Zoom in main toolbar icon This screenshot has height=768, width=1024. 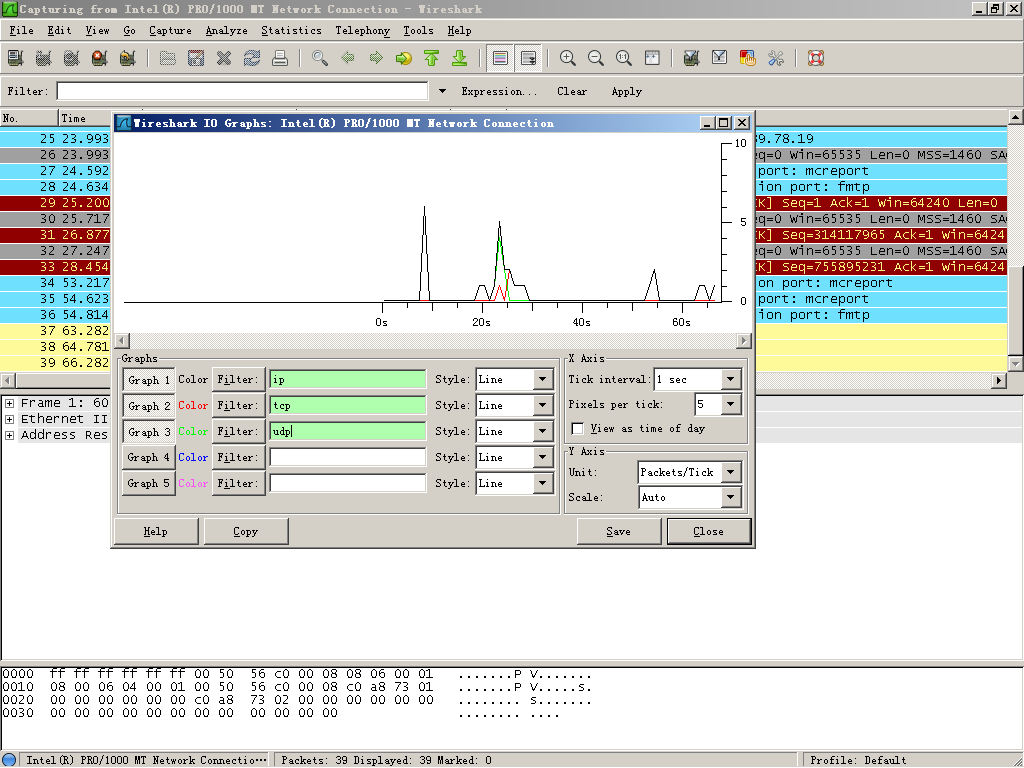tap(568, 58)
